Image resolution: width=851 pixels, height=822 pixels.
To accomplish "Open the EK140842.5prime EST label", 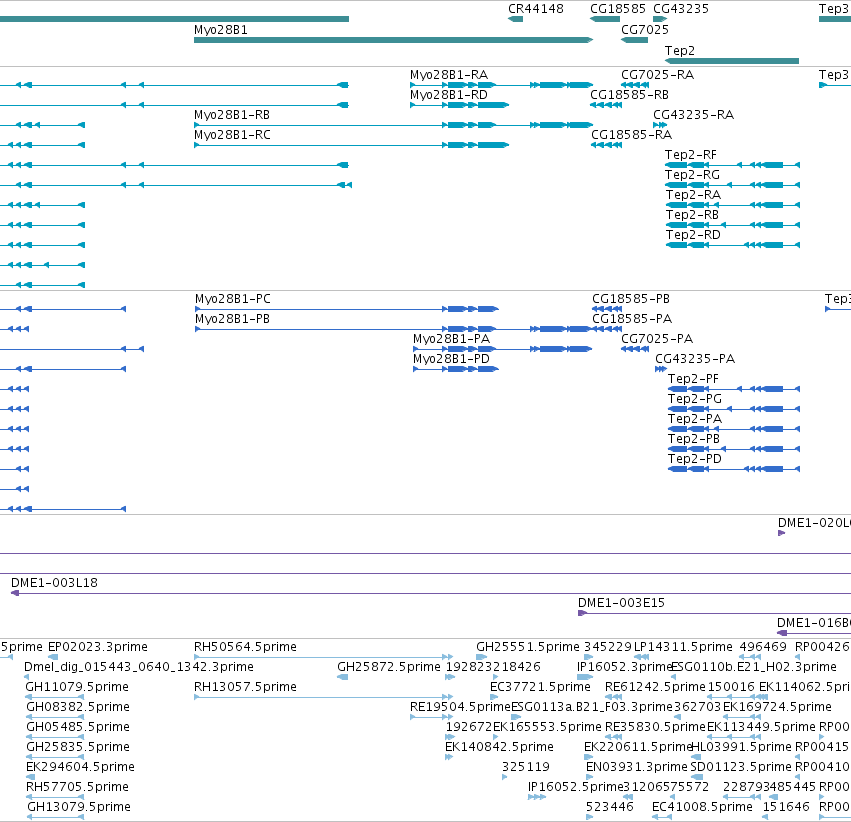I will coord(499,747).
